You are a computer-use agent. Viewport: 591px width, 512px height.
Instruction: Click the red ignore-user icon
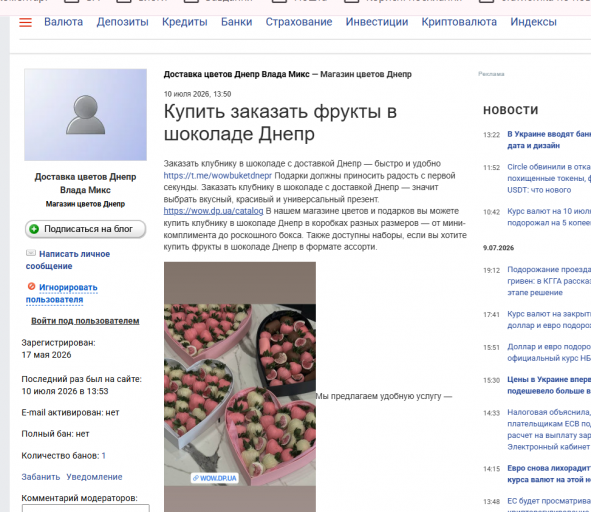coord(32,287)
